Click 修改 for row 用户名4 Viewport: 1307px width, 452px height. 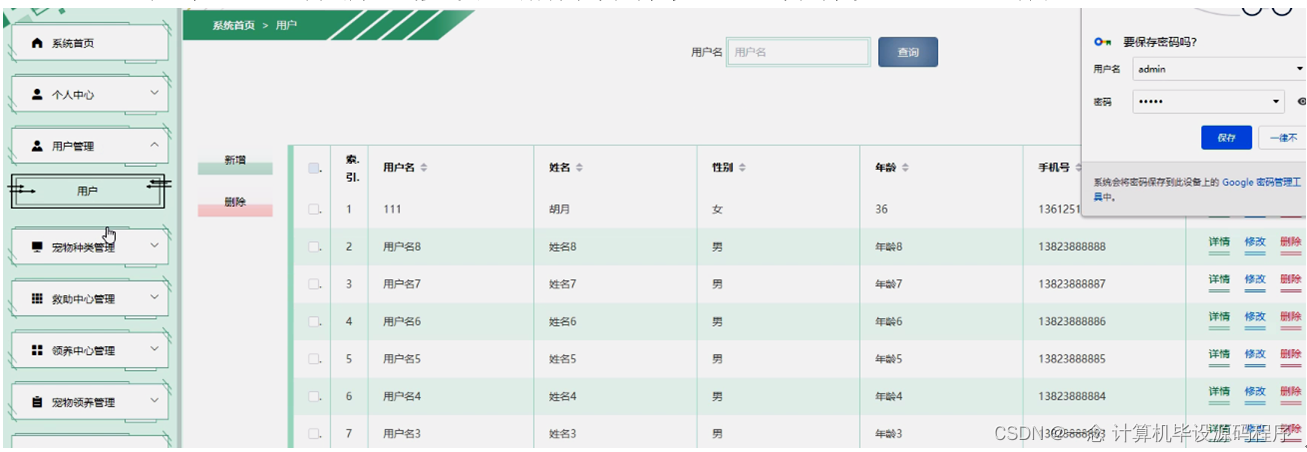[x=1255, y=392]
